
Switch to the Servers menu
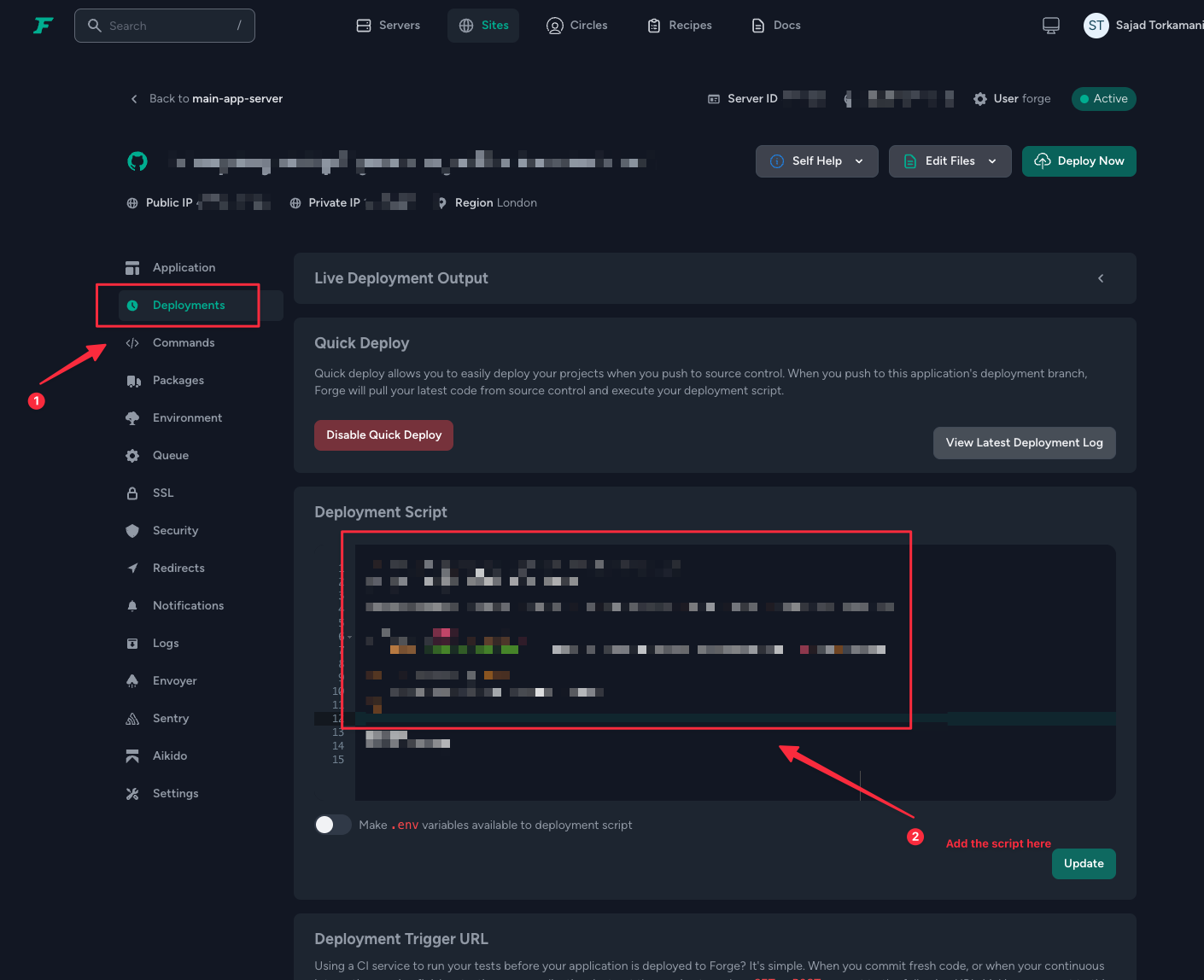tap(389, 26)
